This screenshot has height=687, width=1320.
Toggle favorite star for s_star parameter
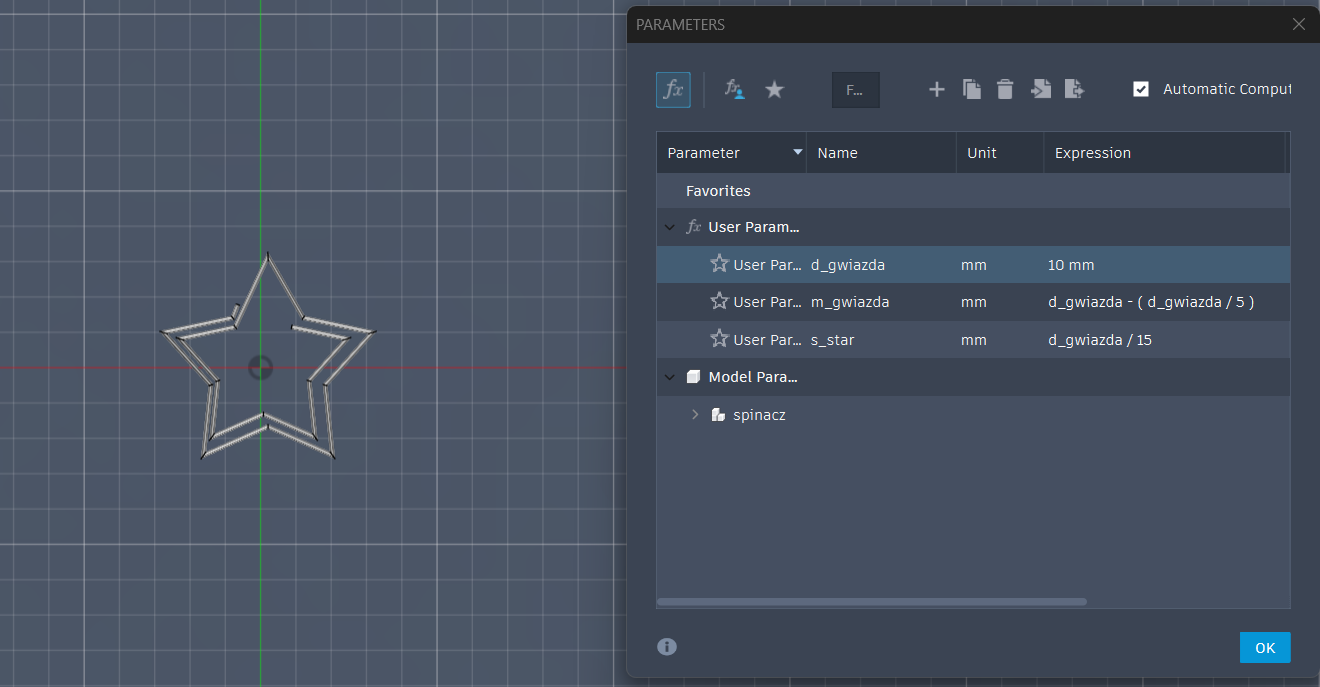[x=719, y=339]
